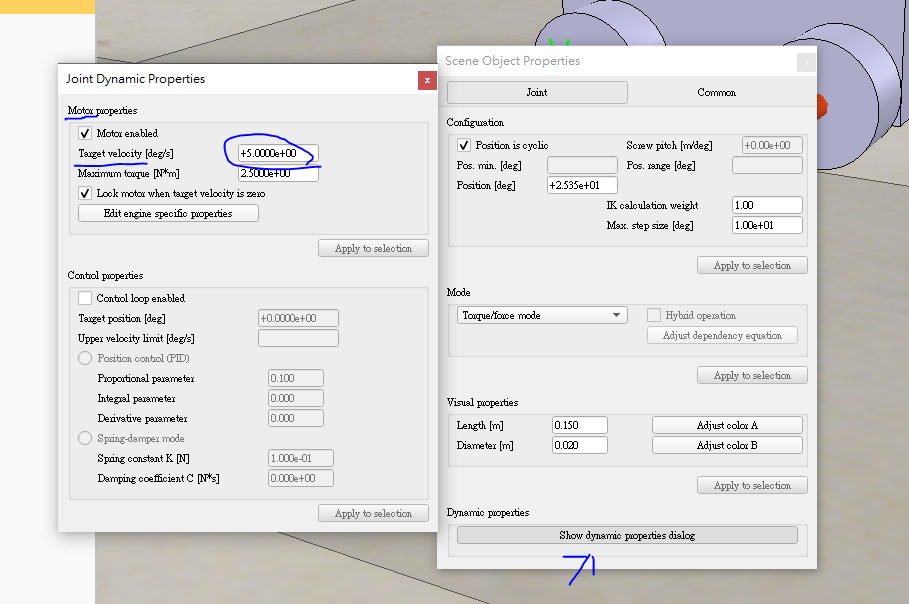Click Apply to selection under Motor properties
909x604 pixels.
click(373, 248)
